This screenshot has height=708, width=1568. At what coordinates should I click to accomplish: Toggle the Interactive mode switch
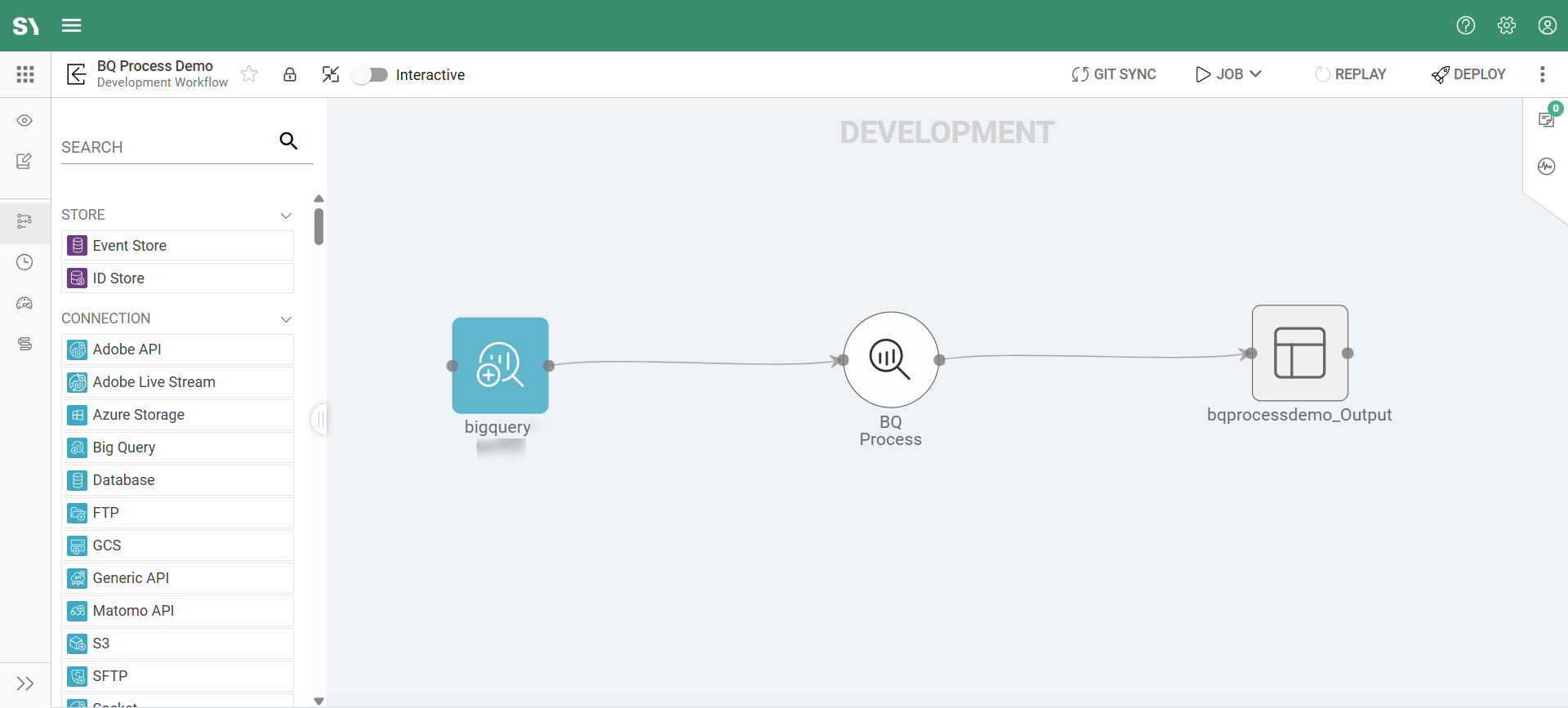click(370, 75)
